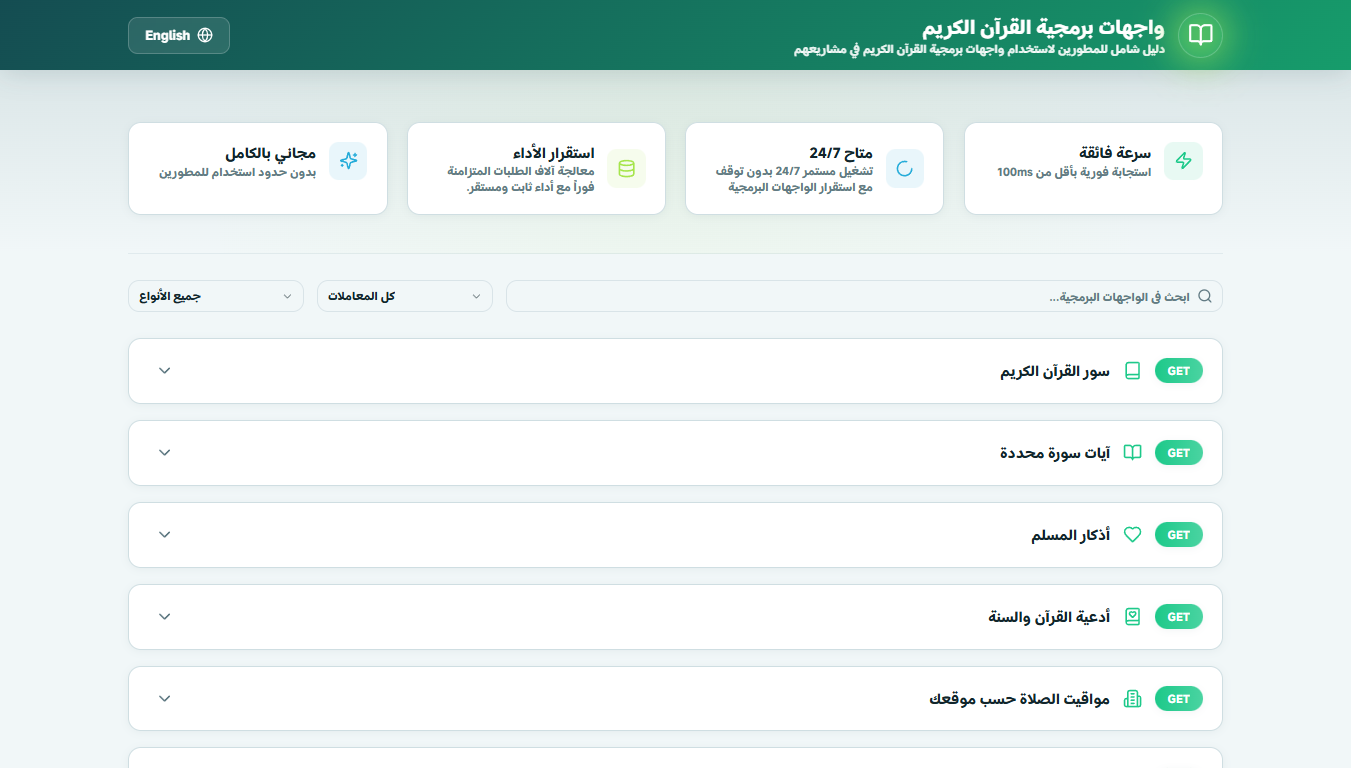Click the database icon on استقرار الأداء card

[x=627, y=168]
